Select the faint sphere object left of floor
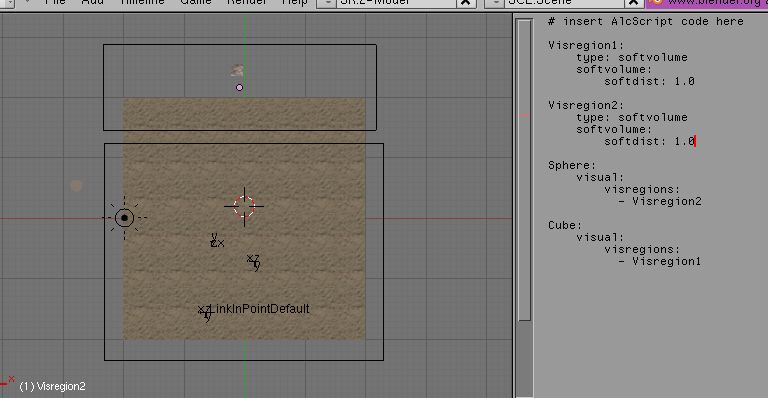Image resolution: width=768 pixels, height=398 pixels. click(76, 186)
